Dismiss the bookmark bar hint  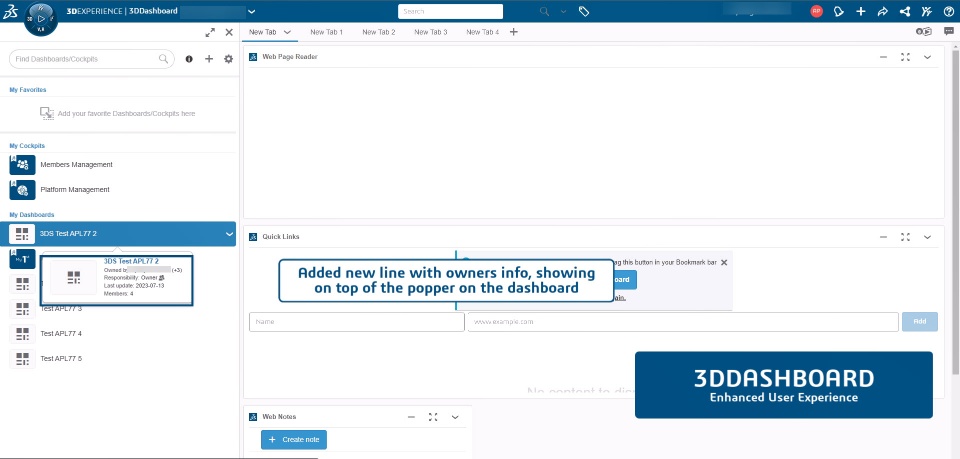tap(724, 263)
